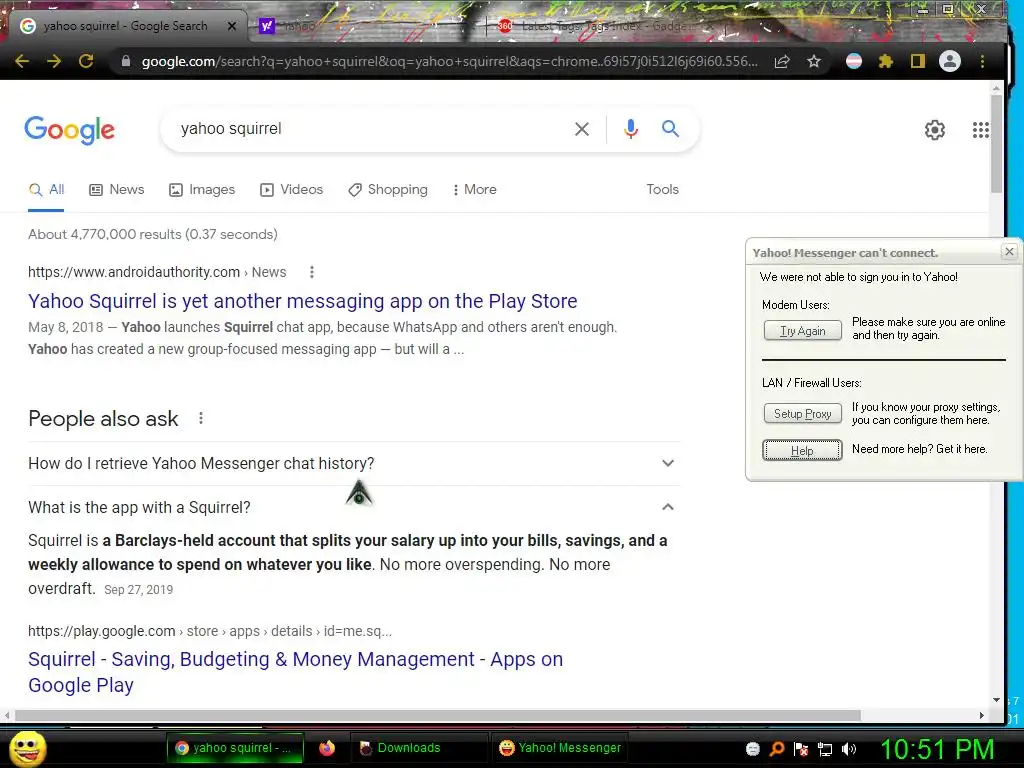Go back using the browser back arrow
Image resolution: width=1024 pixels, height=768 pixels.
pyautogui.click(x=22, y=61)
